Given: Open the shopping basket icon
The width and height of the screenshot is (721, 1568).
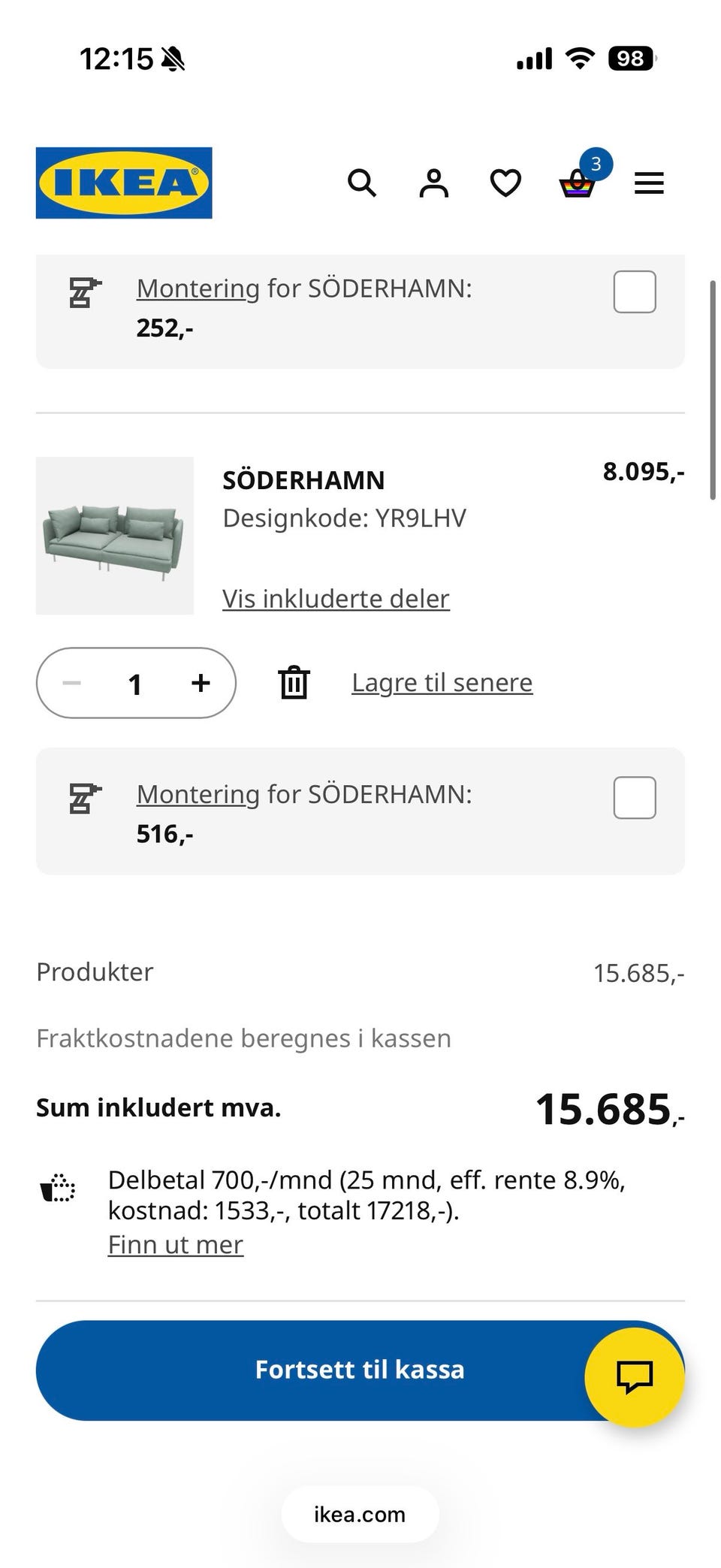Looking at the screenshot, I should click(x=577, y=183).
